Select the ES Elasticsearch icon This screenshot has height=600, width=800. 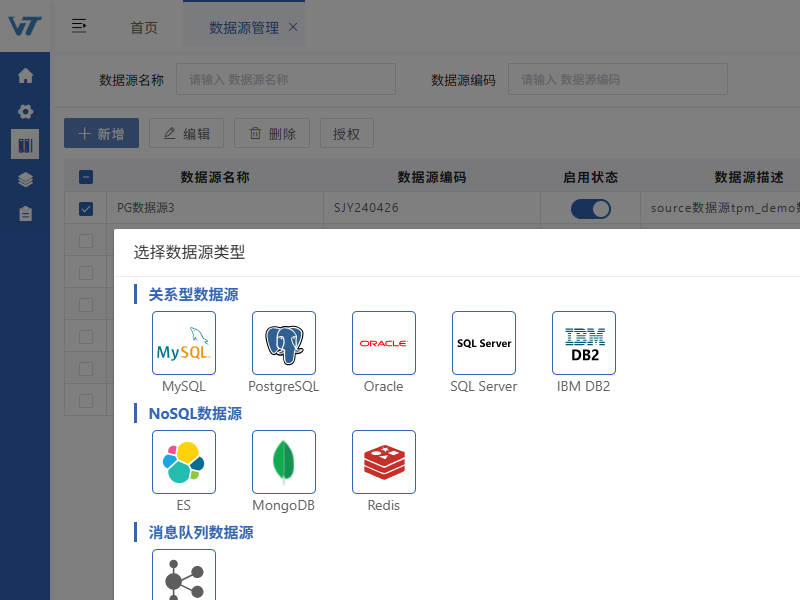tap(184, 462)
